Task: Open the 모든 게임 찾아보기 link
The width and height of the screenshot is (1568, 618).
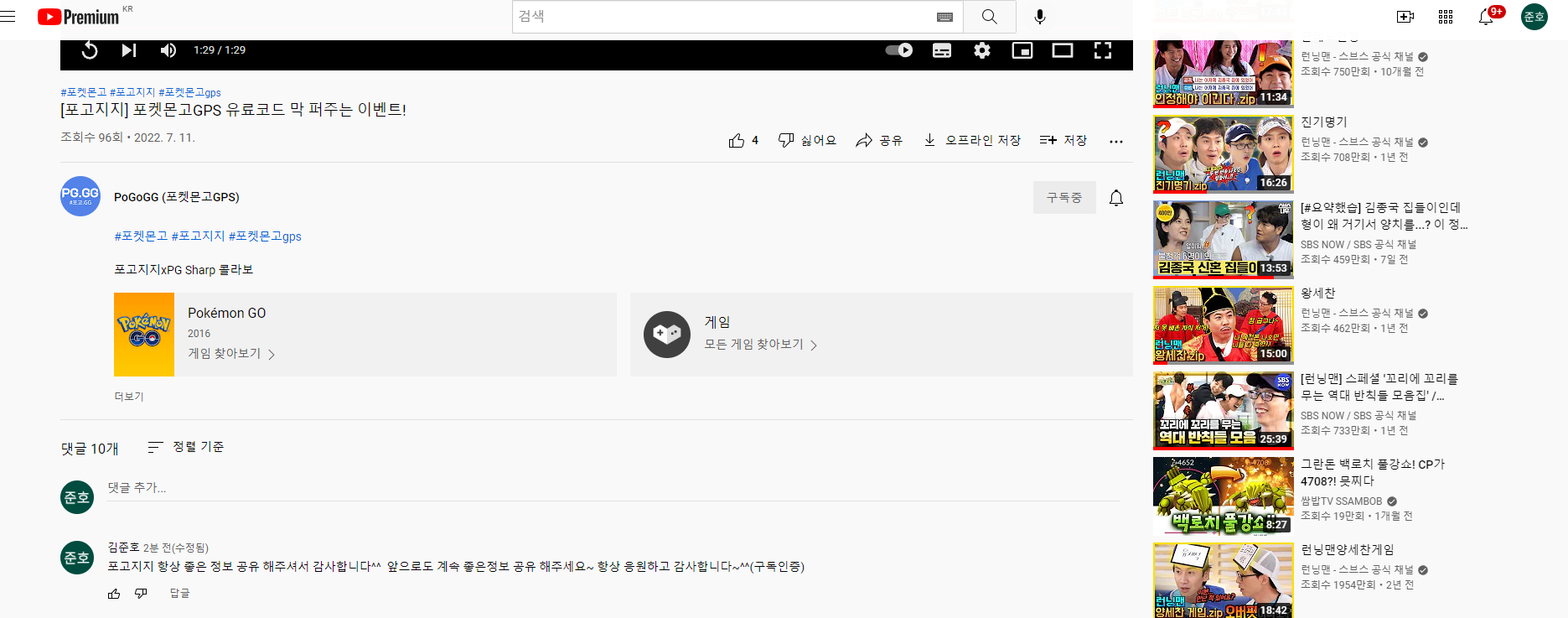Action: click(x=760, y=345)
